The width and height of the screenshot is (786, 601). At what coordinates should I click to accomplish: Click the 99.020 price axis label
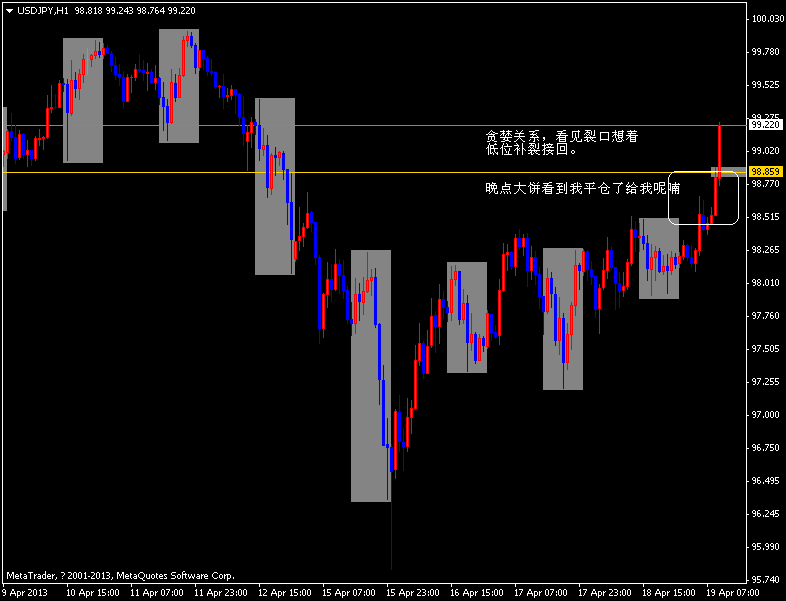pos(765,150)
